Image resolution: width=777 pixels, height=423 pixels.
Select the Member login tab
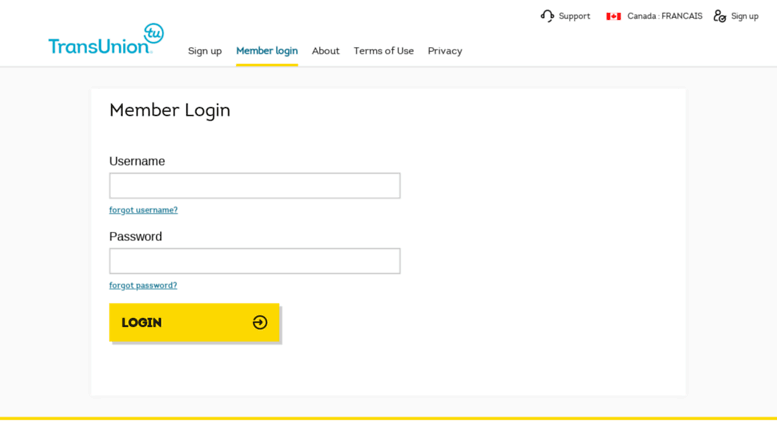click(267, 51)
